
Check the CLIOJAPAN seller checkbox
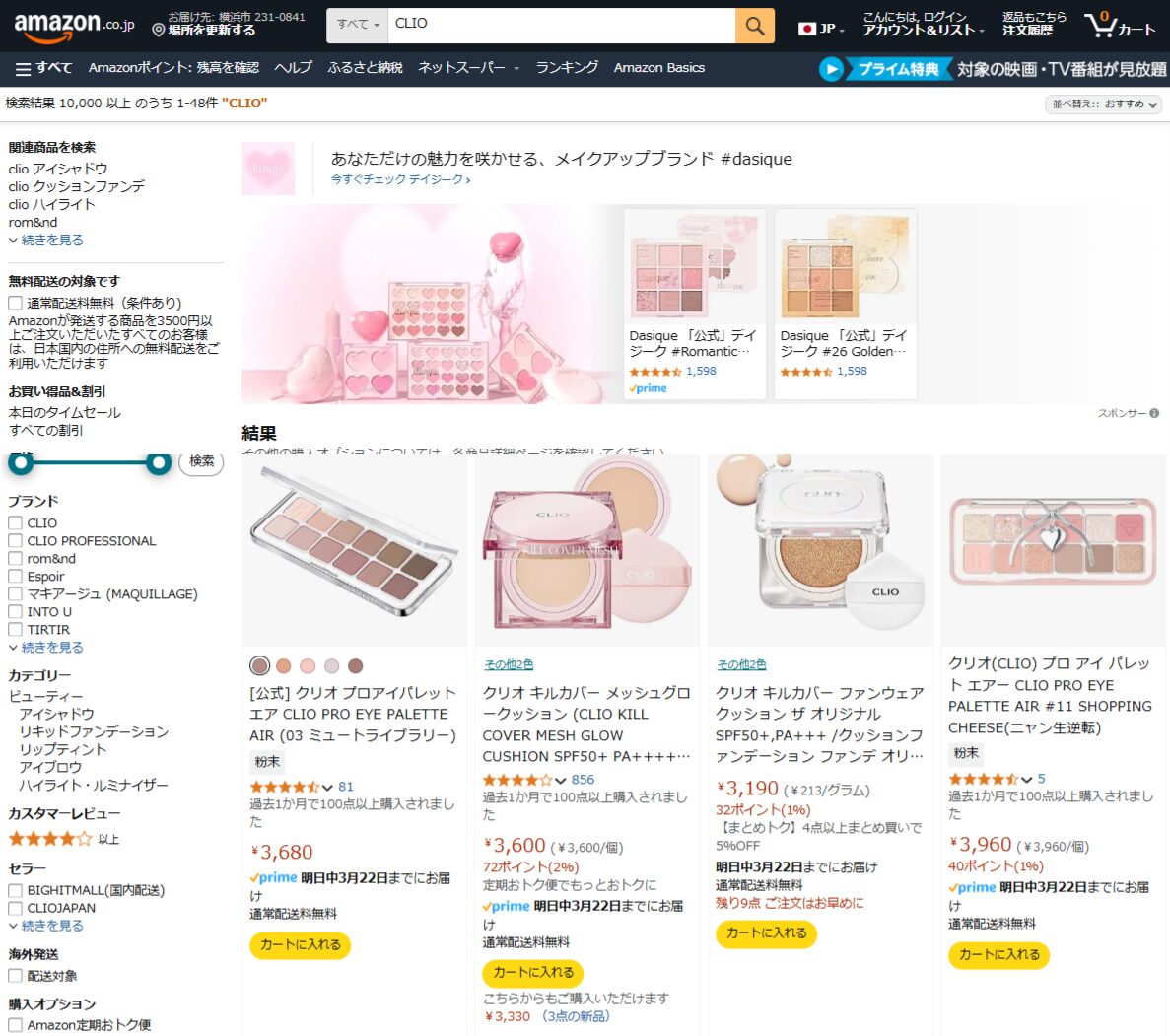pyautogui.click(x=15, y=908)
